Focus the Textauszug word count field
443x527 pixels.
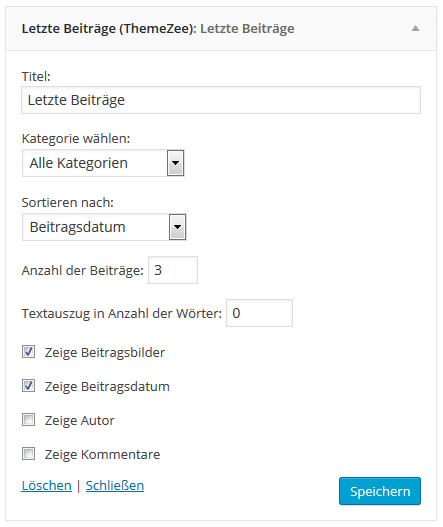pos(259,313)
